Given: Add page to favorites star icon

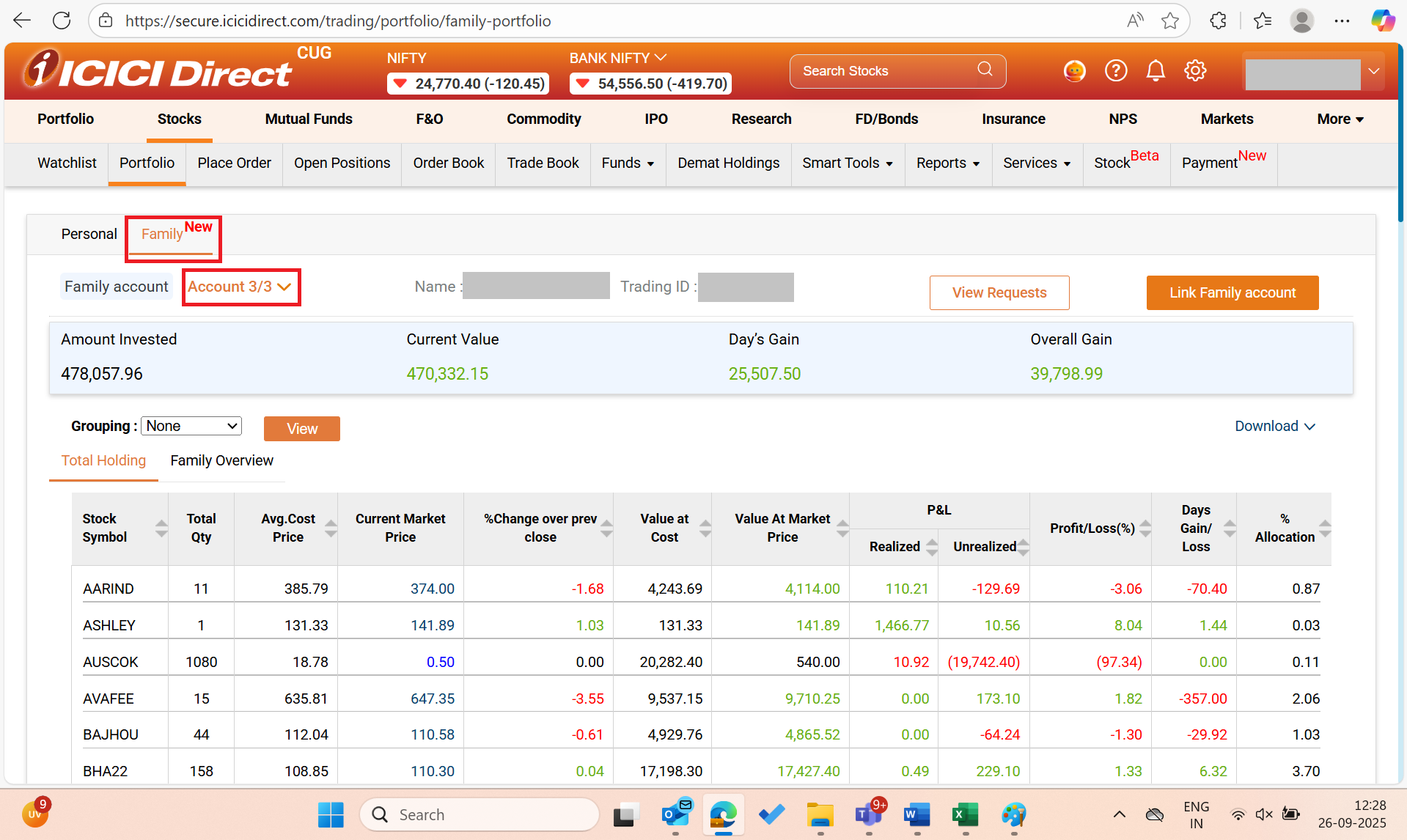Looking at the screenshot, I should [x=1170, y=21].
